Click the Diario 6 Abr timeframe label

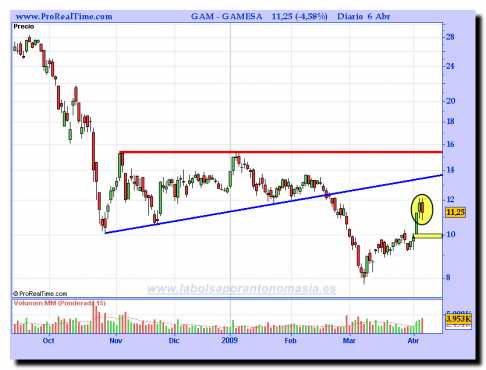pos(363,16)
